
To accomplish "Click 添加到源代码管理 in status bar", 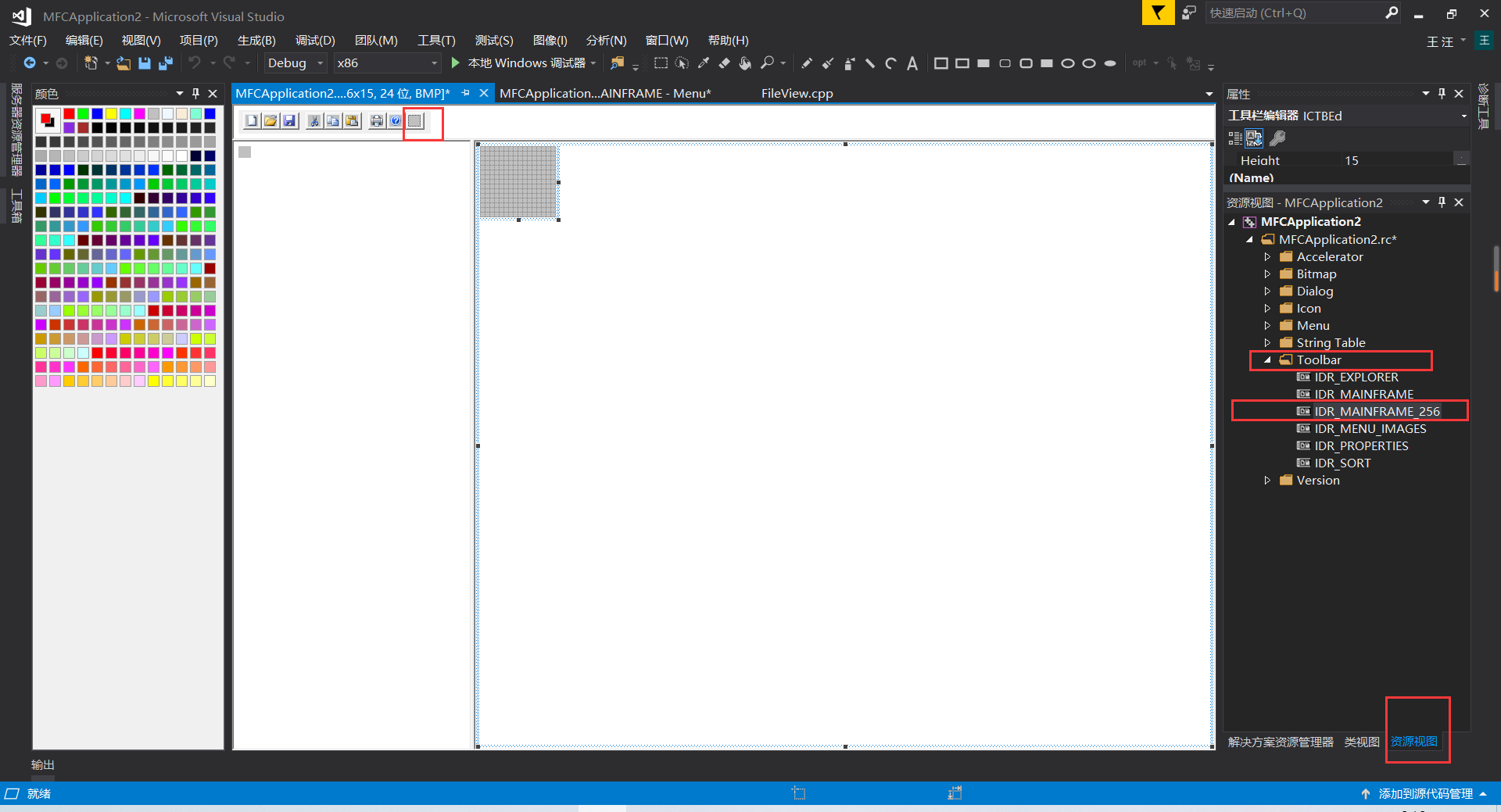I will (1425, 793).
